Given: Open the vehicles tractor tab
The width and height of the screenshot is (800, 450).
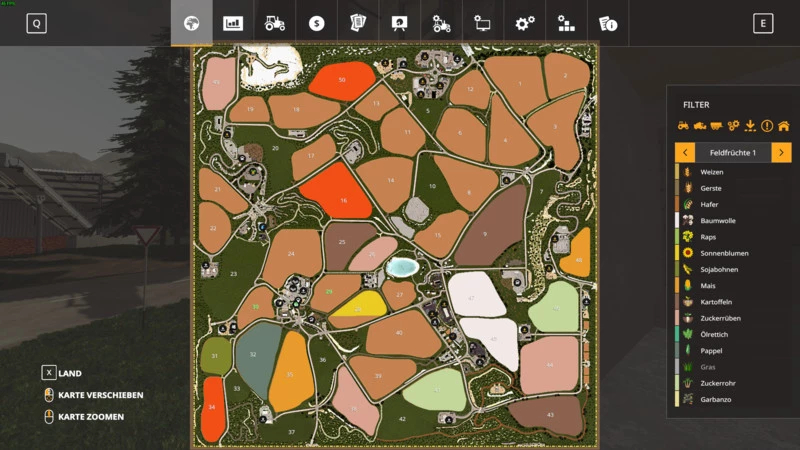Looking at the screenshot, I should (x=274, y=23).
